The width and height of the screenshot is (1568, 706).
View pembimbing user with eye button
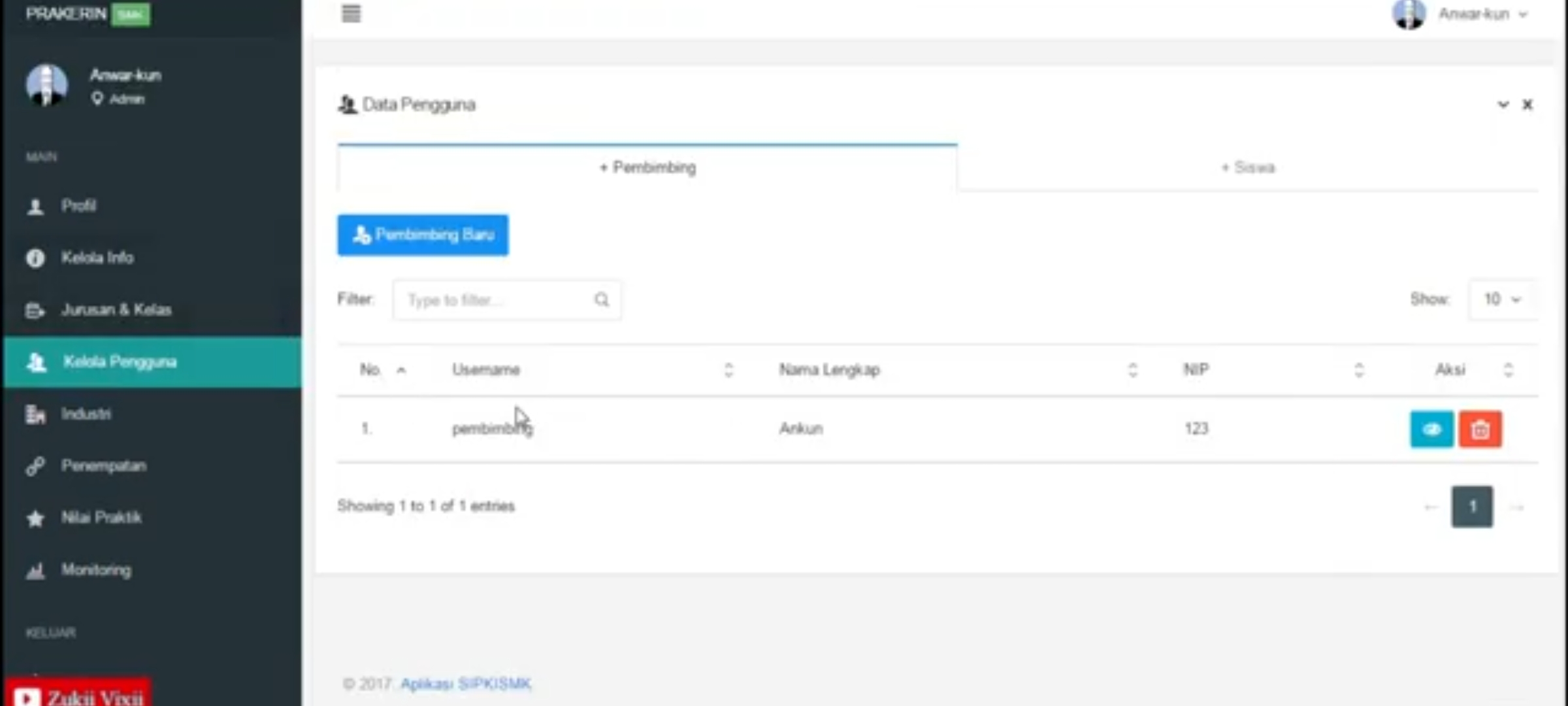coord(1431,429)
